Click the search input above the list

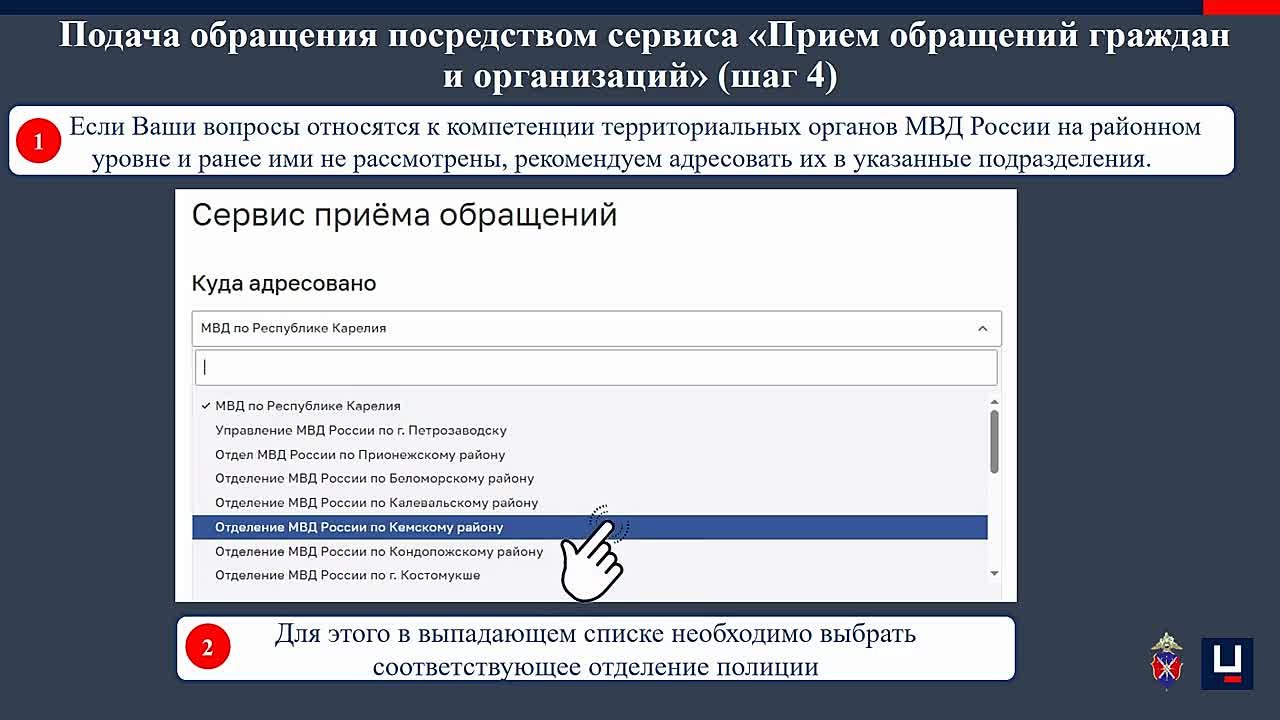click(x=595, y=367)
